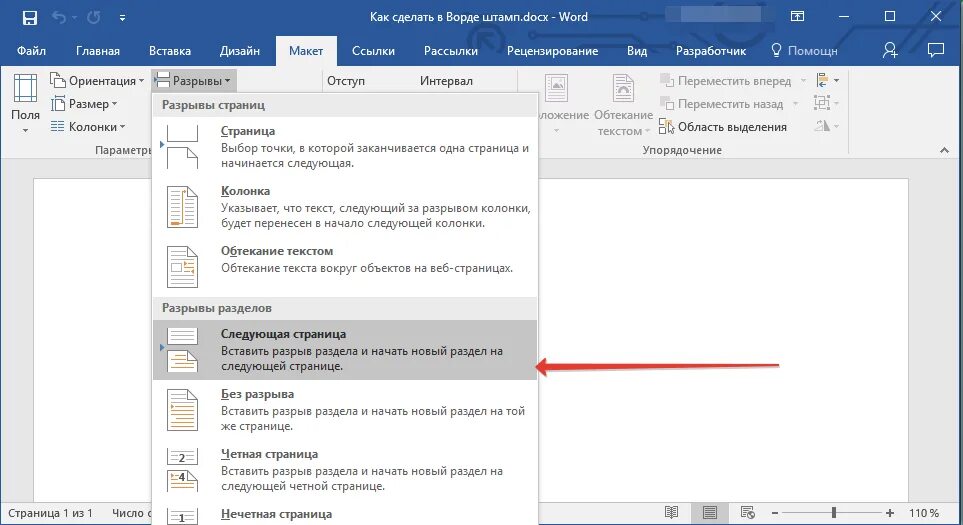Open the Comments speech bubble icon

click(x=935, y=50)
